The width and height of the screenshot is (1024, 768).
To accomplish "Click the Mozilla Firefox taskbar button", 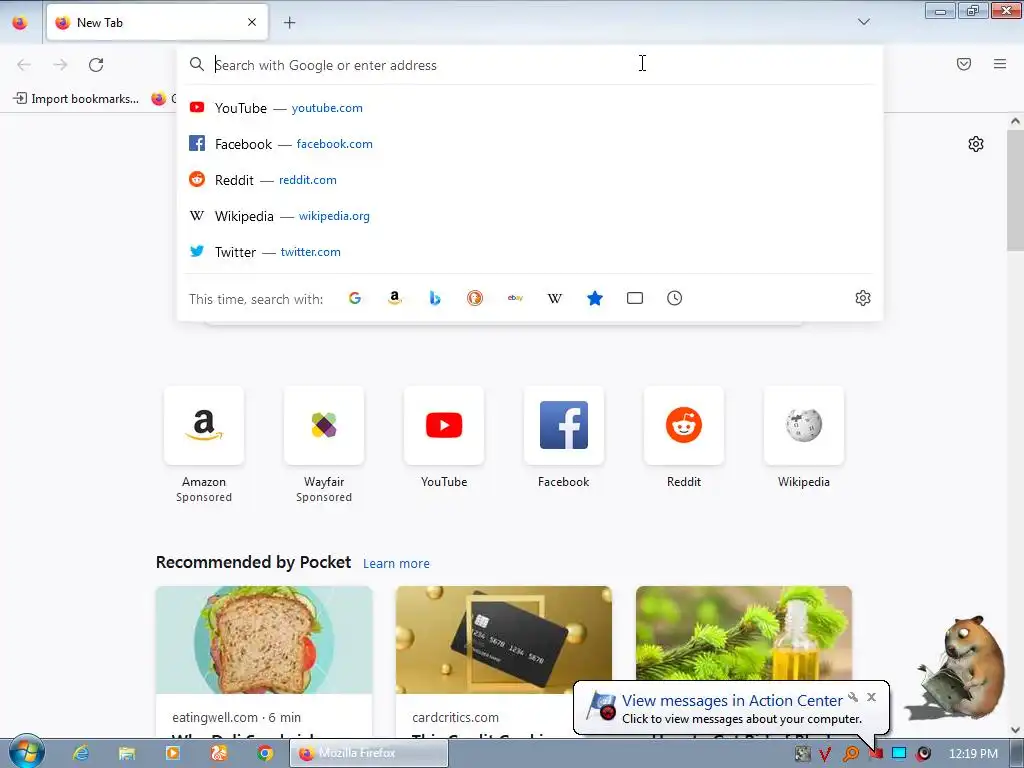I will pyautogui.click(x=369, y=754).
